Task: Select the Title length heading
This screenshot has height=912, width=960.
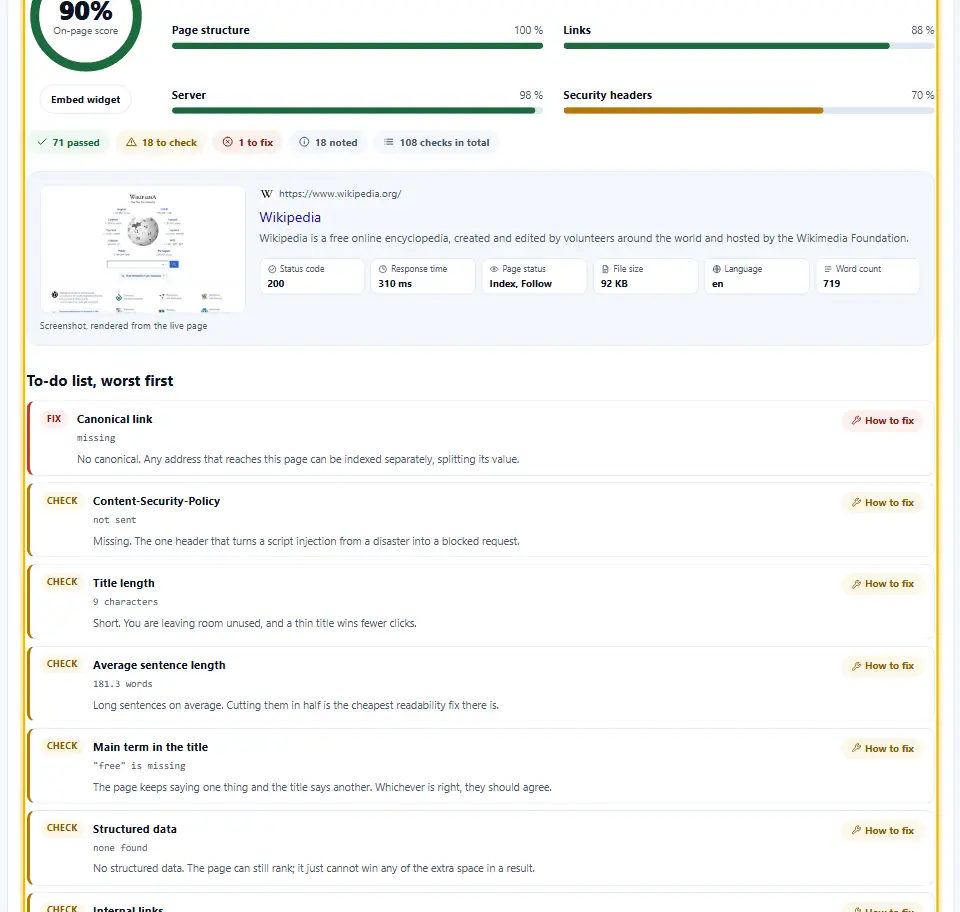Action: [124, 583]
